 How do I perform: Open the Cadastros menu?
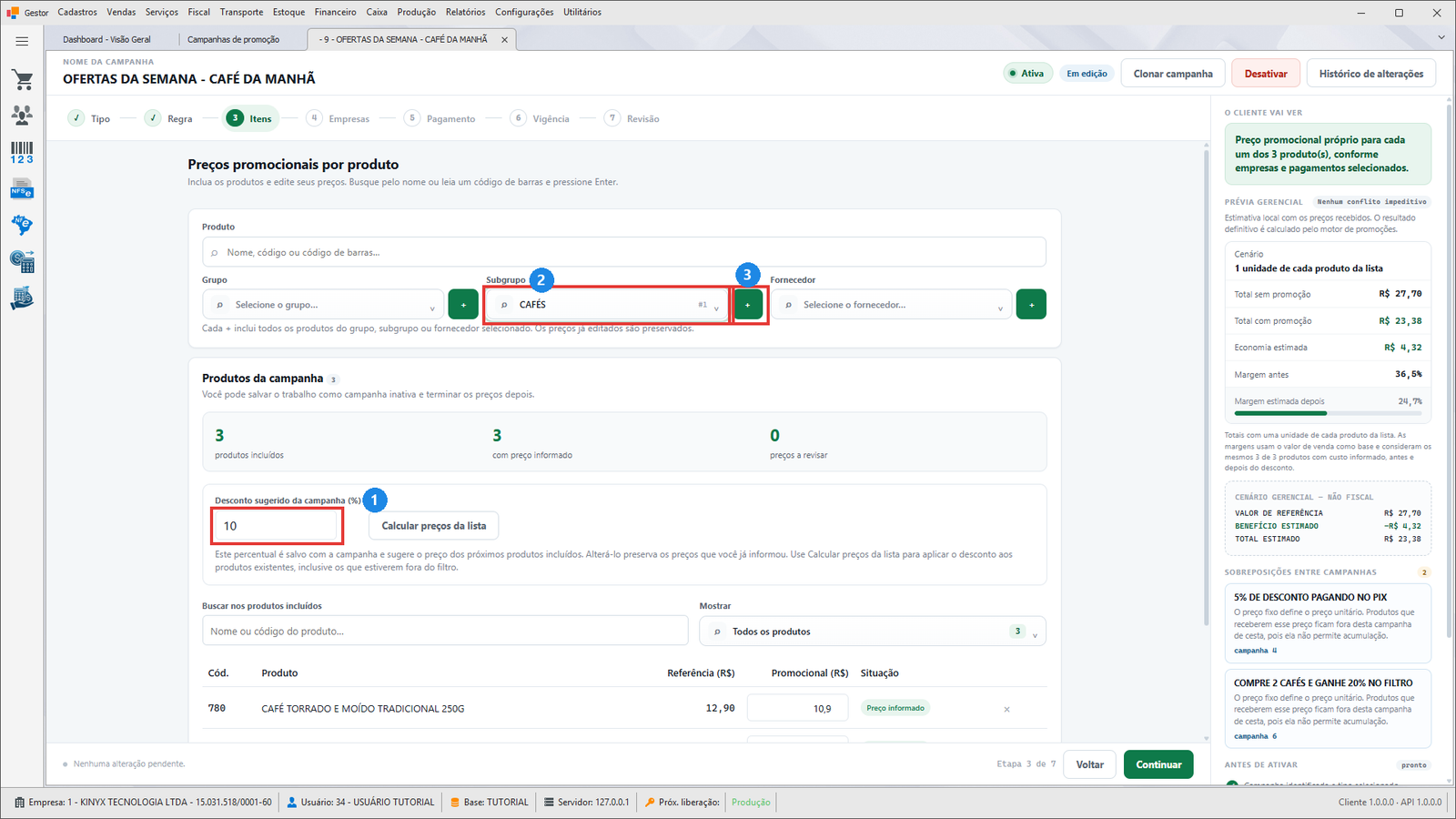(77, 12)
